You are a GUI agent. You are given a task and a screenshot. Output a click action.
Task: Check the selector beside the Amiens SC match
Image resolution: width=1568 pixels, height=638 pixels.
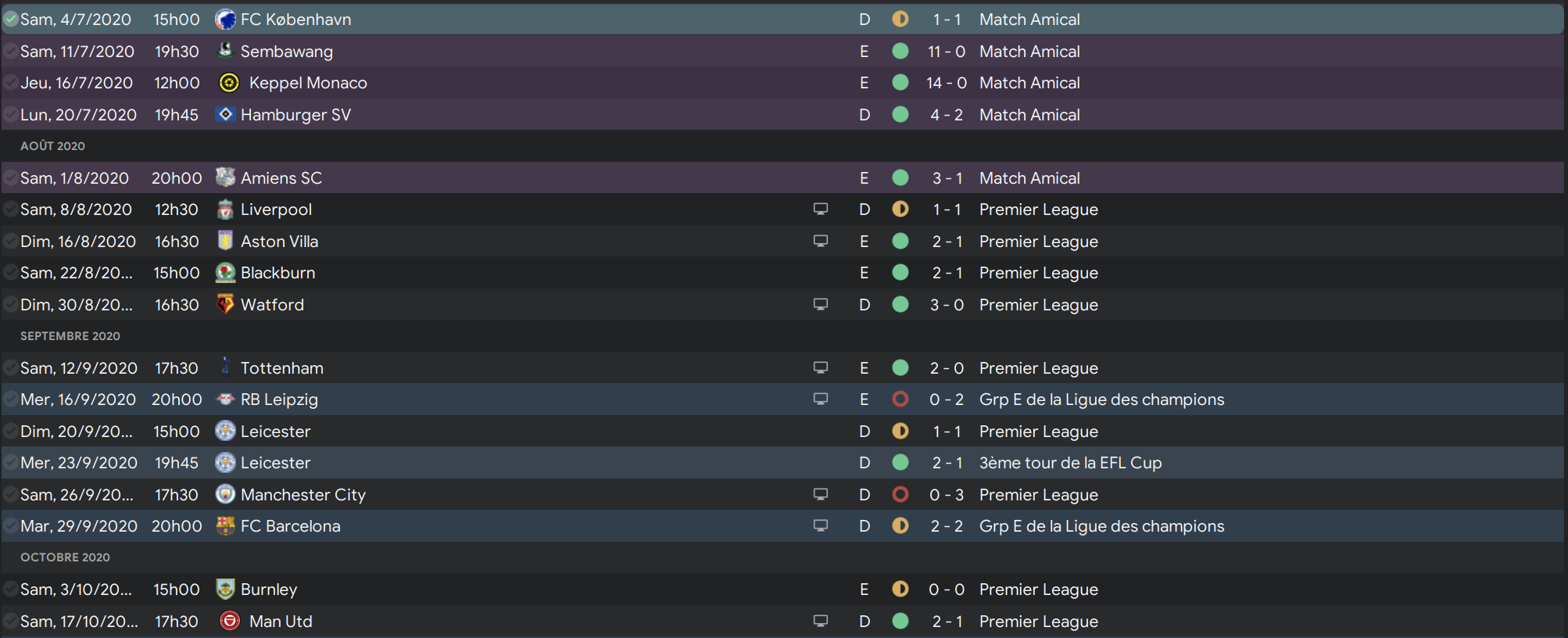point(11,178)
